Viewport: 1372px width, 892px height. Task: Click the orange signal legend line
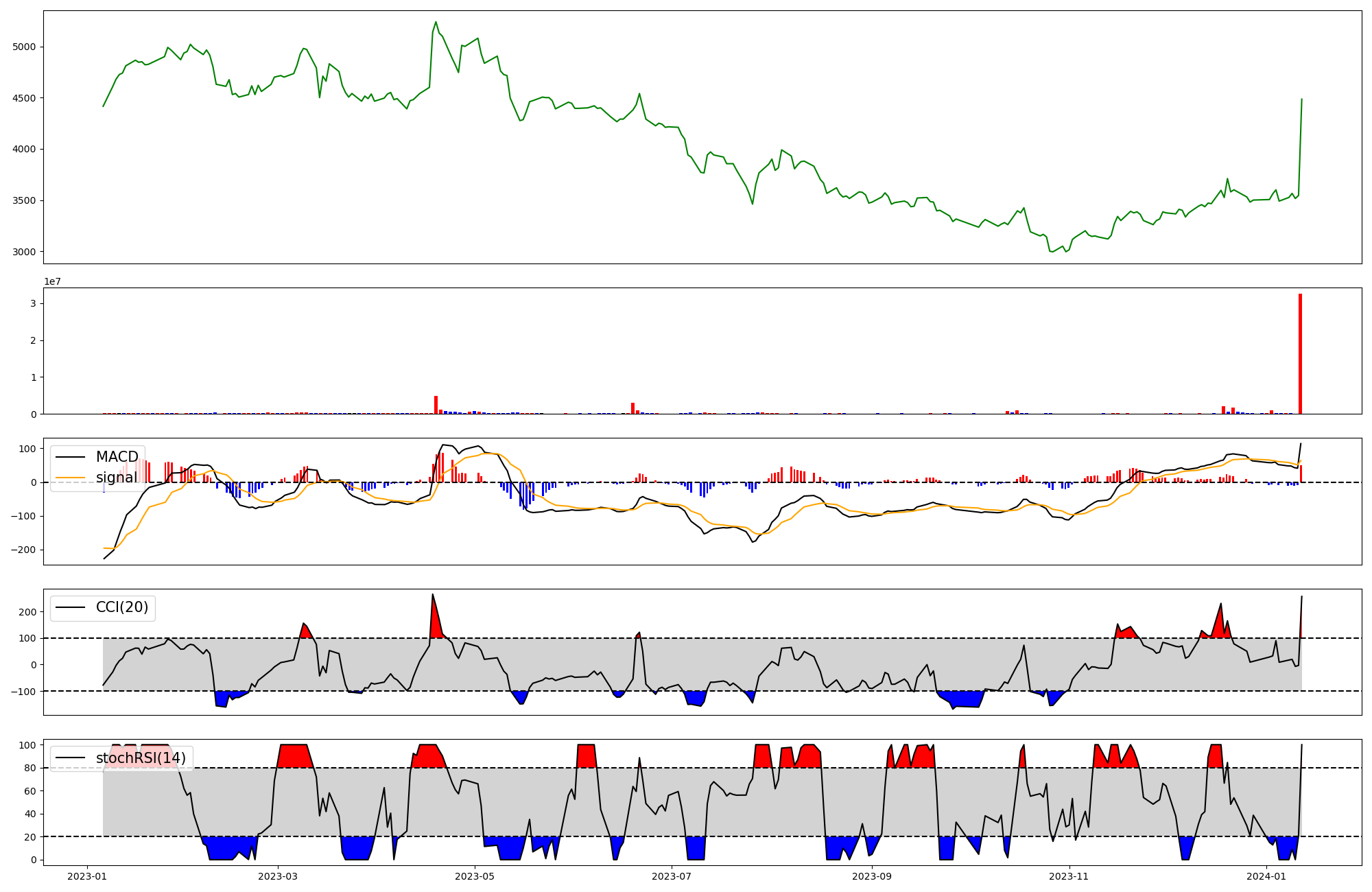[71, 478]
